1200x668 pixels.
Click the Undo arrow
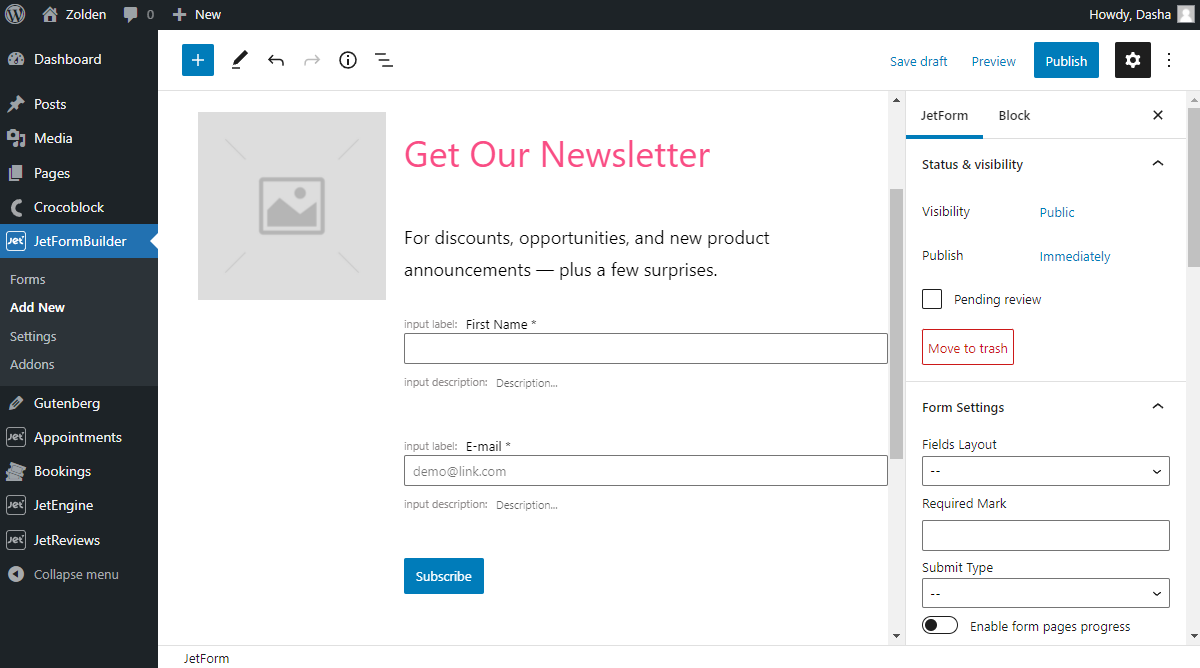(x=275, y=60)
